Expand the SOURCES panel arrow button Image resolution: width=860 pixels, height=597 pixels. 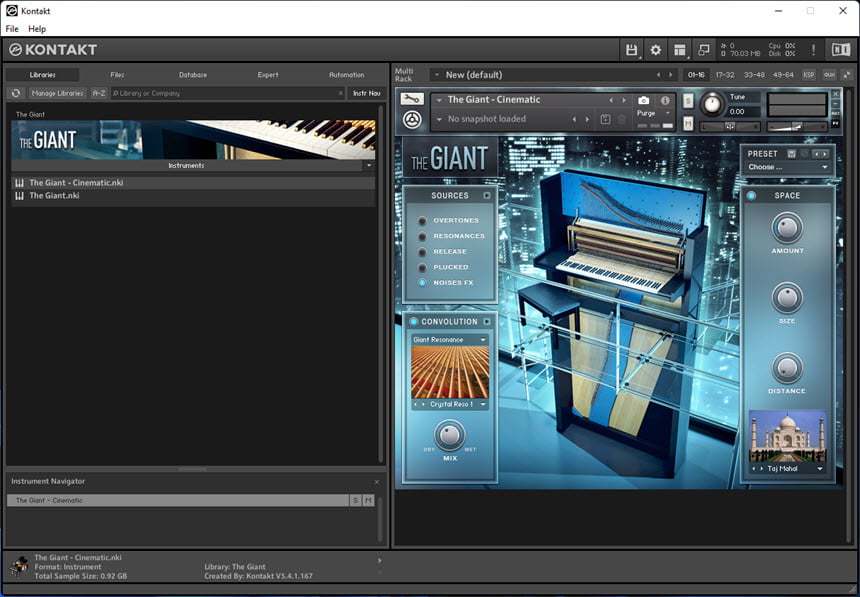click(486, 196)
